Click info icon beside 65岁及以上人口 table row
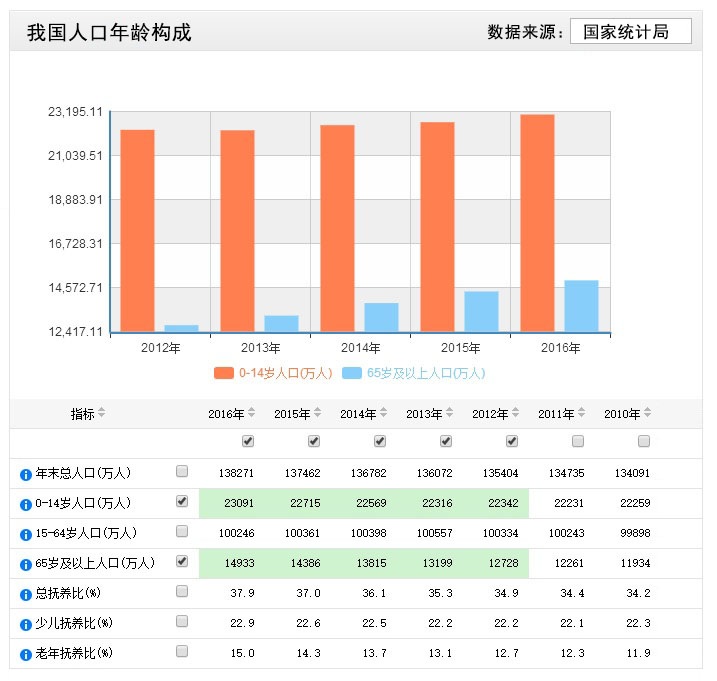 pyautogui.click(x=27, y=563)
